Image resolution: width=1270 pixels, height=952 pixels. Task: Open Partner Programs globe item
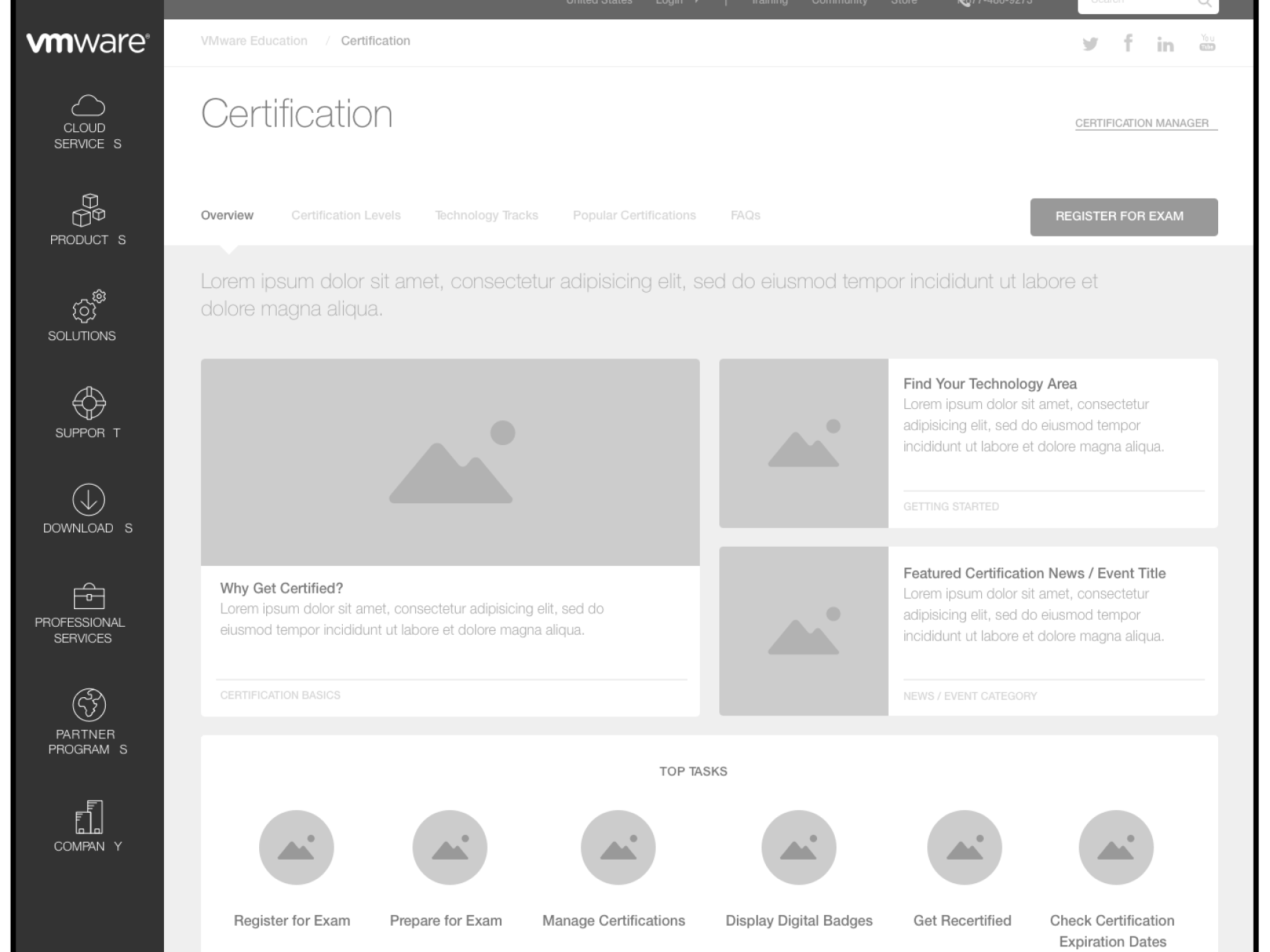point(88,722)
